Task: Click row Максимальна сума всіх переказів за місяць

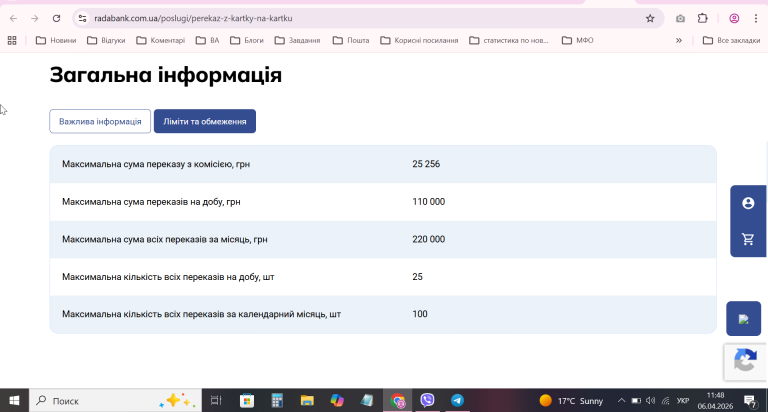Action: coord(383,240)
